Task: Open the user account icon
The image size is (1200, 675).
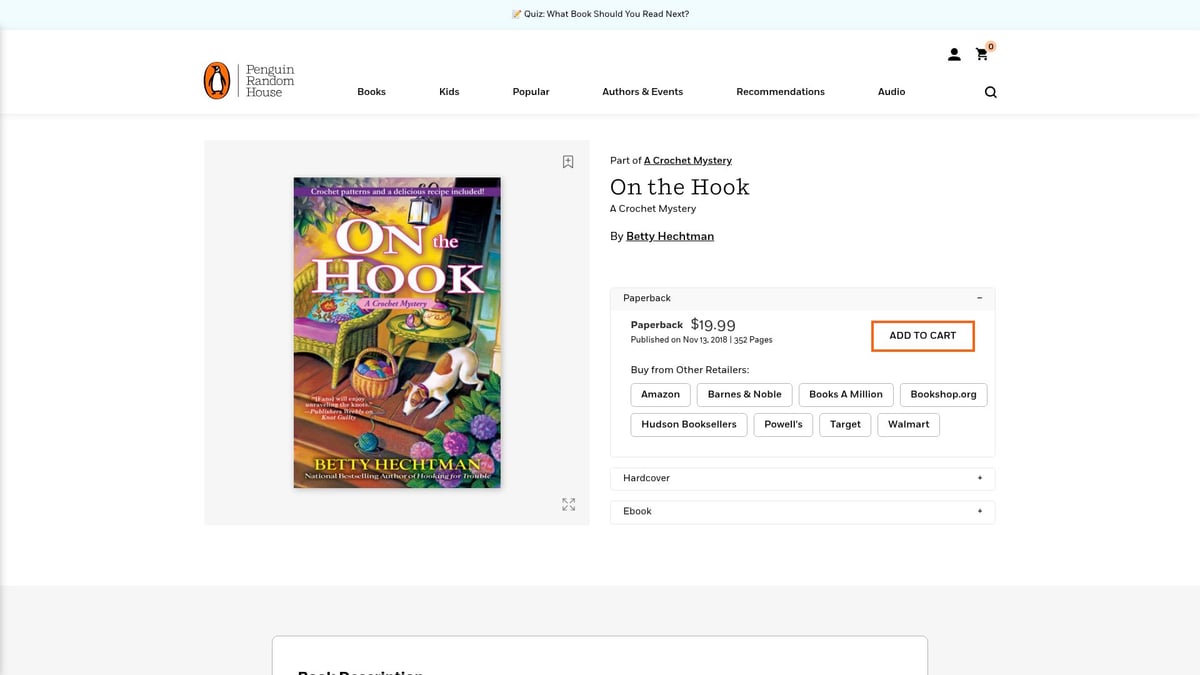Action: pos(954,55)
